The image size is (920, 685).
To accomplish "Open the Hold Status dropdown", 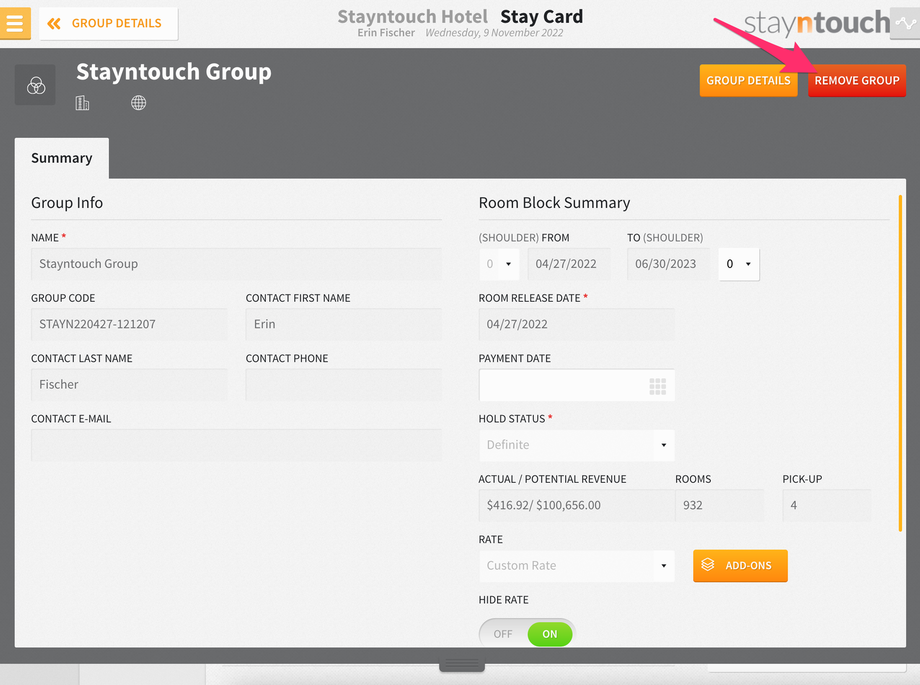I will point(577,445).
